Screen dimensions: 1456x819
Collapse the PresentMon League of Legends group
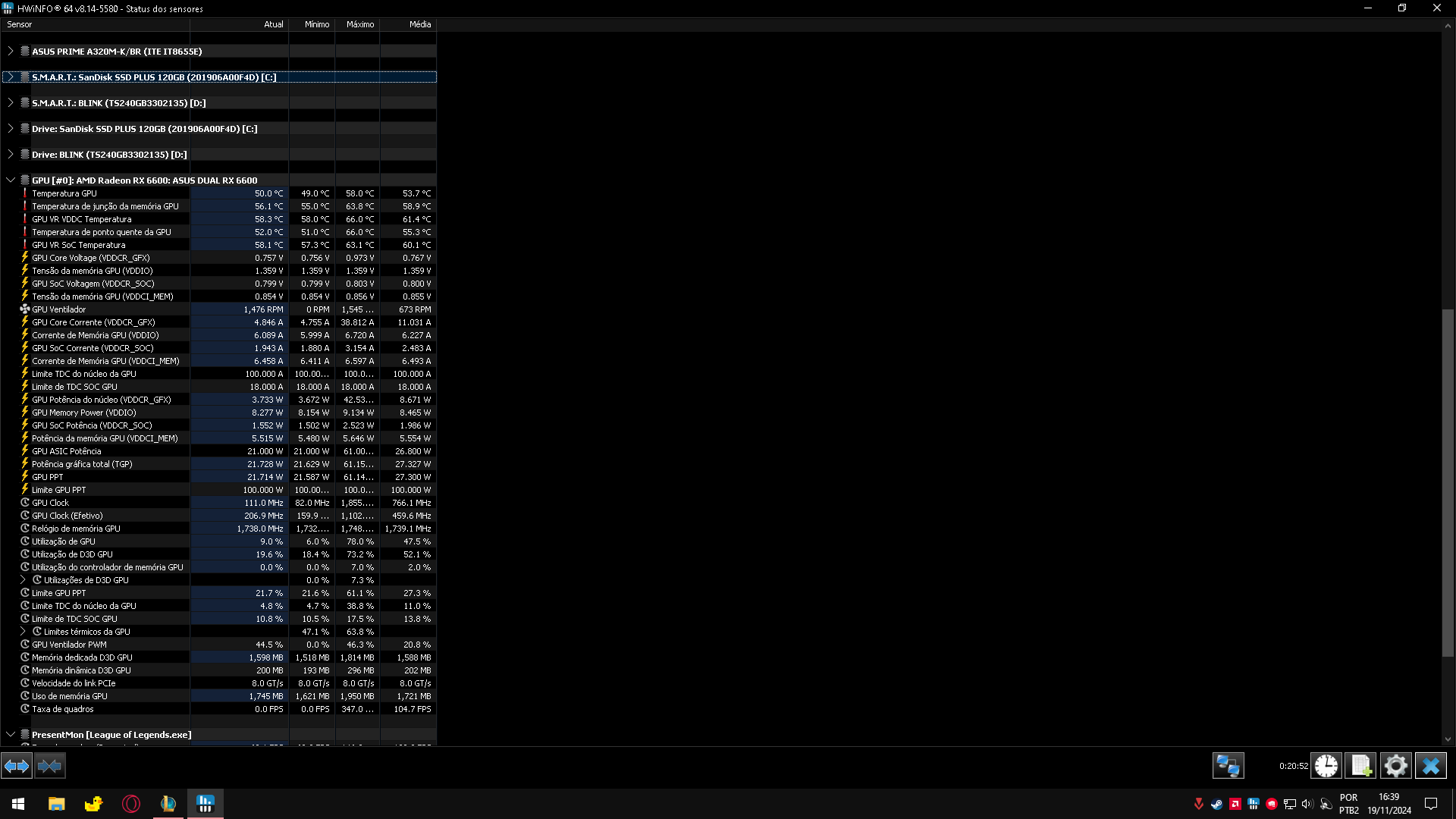[x=11, y=735]
